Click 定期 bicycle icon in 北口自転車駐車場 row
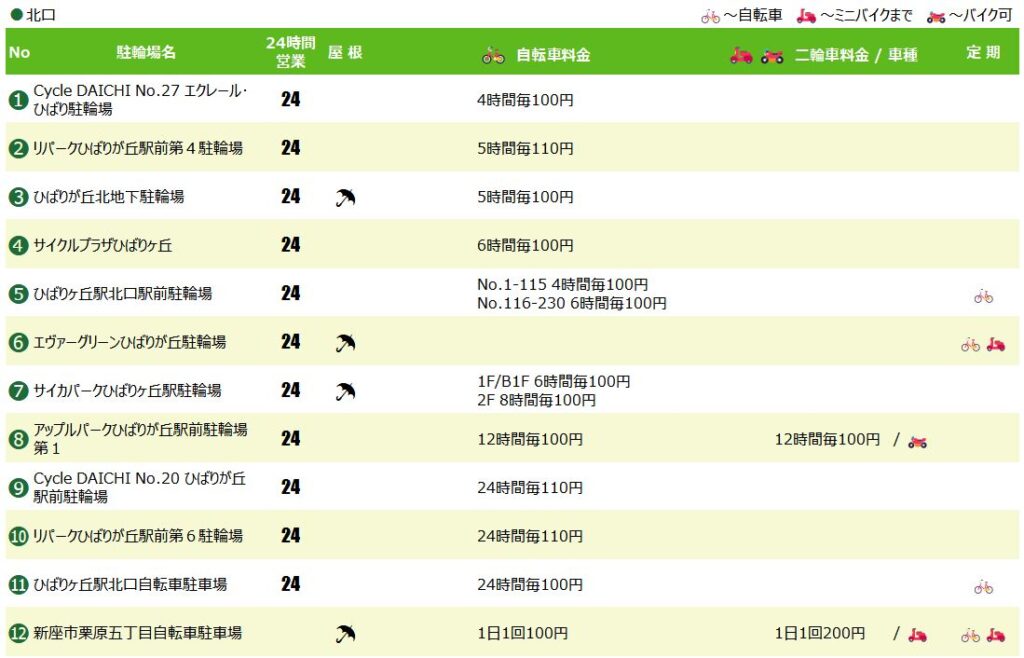The height and width of the screenshot is (658, 1024). 984,587
